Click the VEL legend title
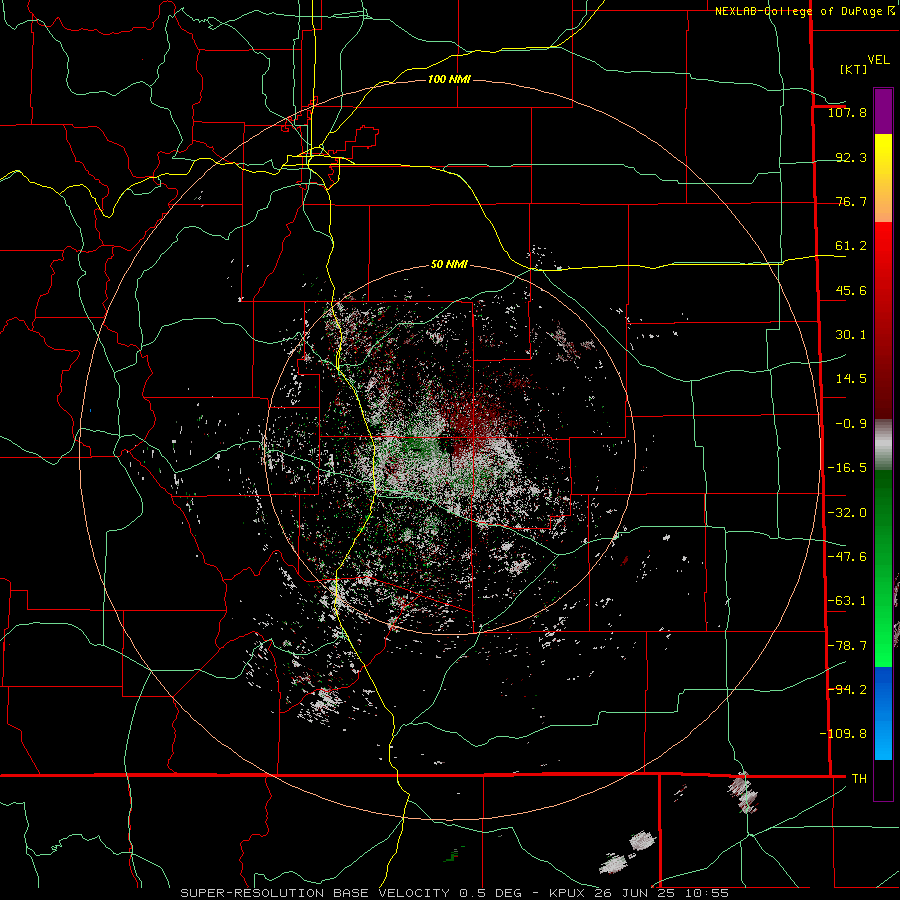The height and width of the screenshot is (900, 900). coord(879,60)
